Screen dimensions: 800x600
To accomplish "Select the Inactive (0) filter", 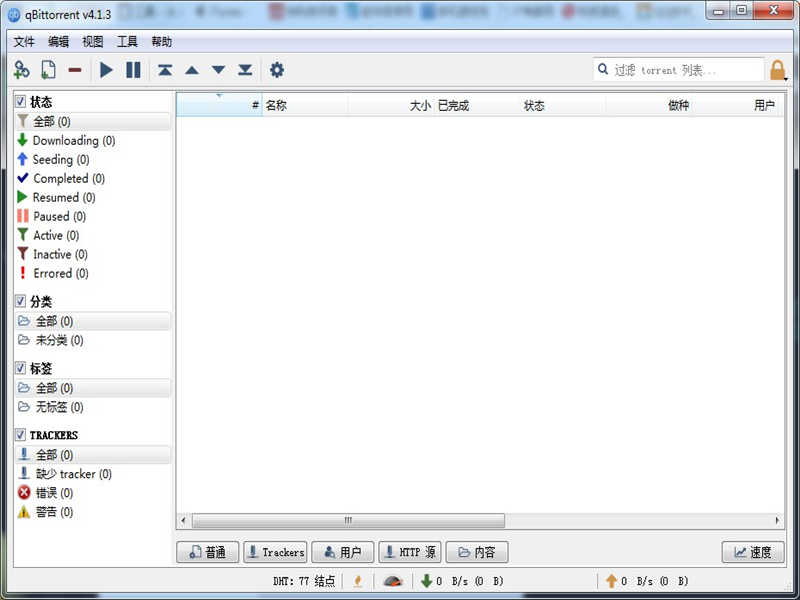I will [93, 254].
